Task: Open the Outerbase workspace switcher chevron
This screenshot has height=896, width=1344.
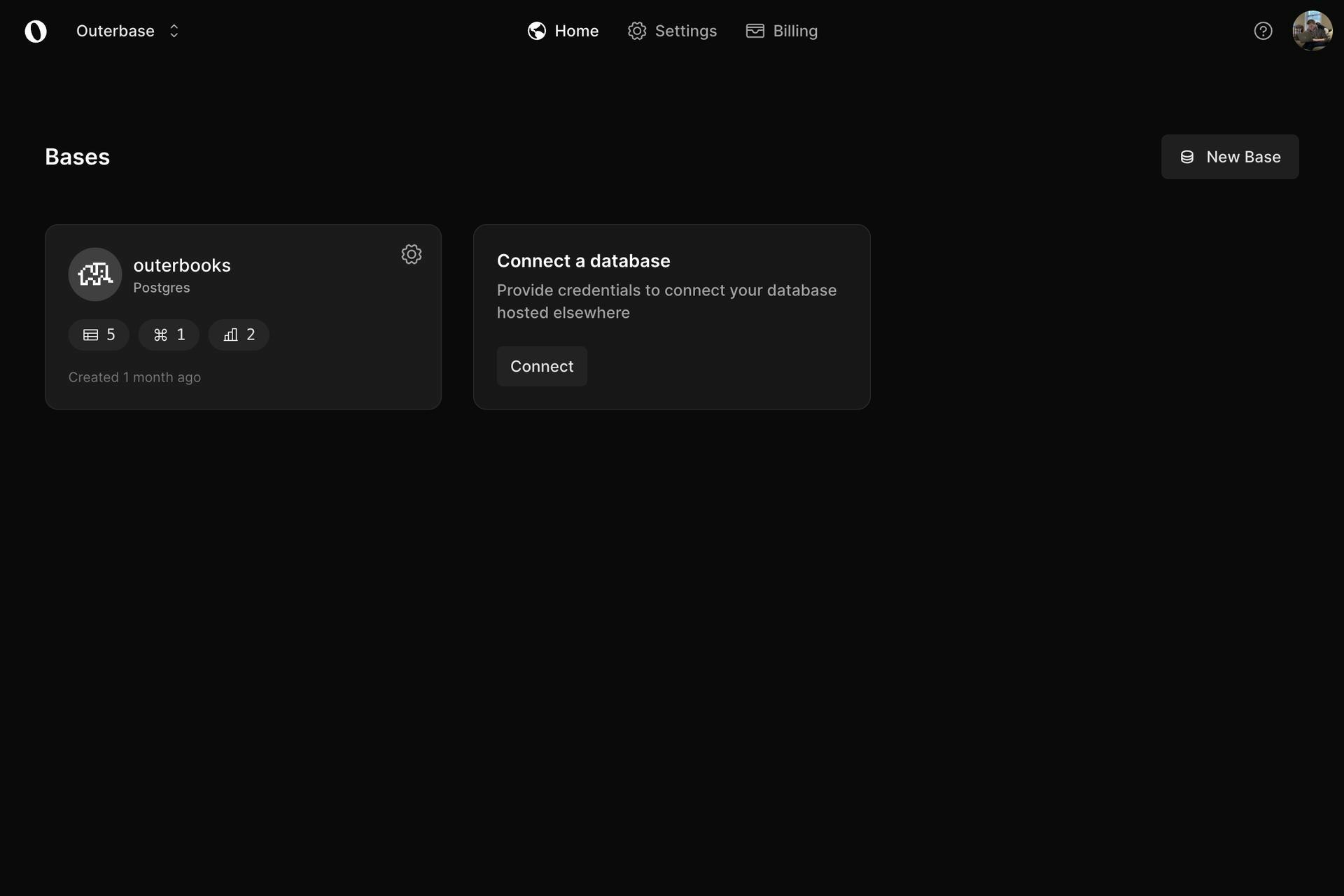Action: pyautogui.click(x=174, y=31)
